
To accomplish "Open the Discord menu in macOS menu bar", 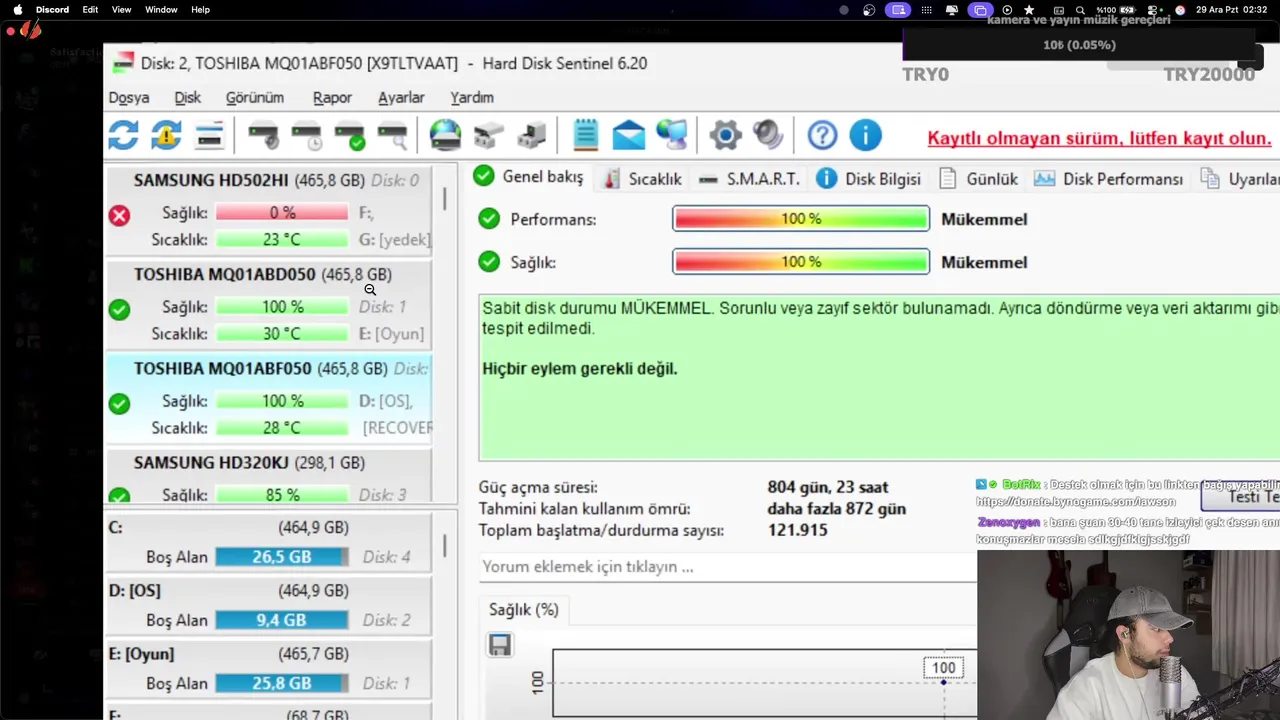I will click(x=53, y=10).
